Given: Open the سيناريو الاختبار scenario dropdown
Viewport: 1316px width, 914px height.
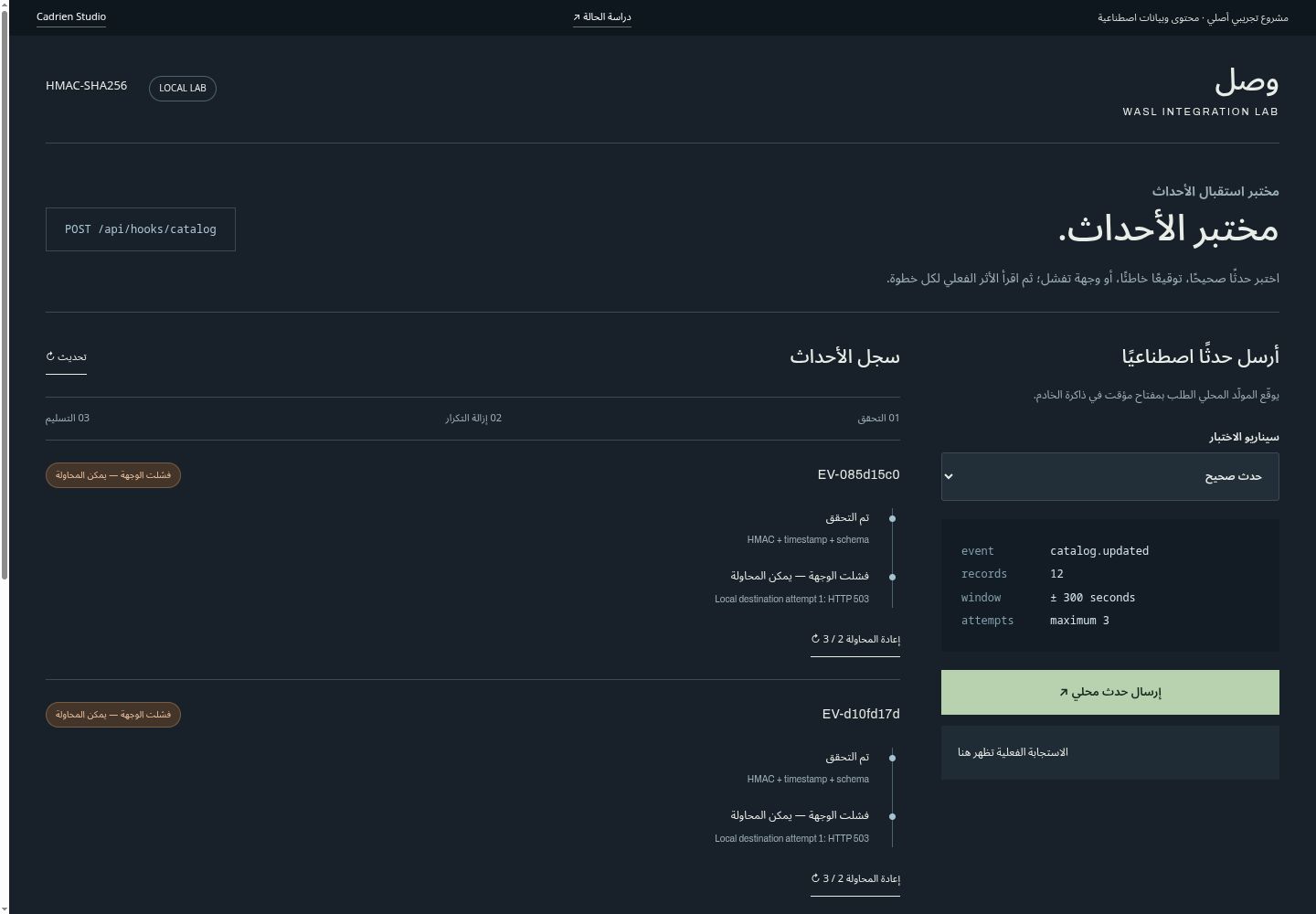Looking at the screenshot, I should coord(1110,476).
